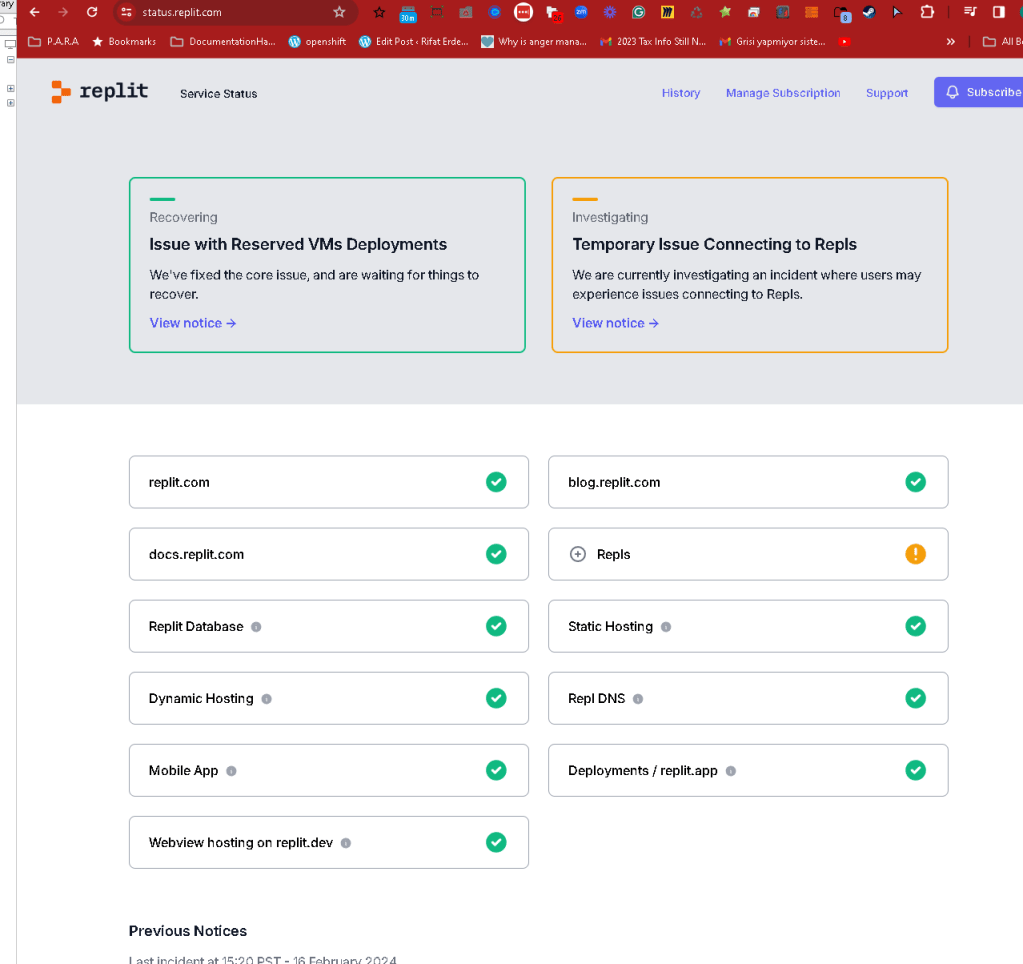Click info icon next to Replit Database
The height and width of the screenshot is (964, 1023).
tap(256, 627)
